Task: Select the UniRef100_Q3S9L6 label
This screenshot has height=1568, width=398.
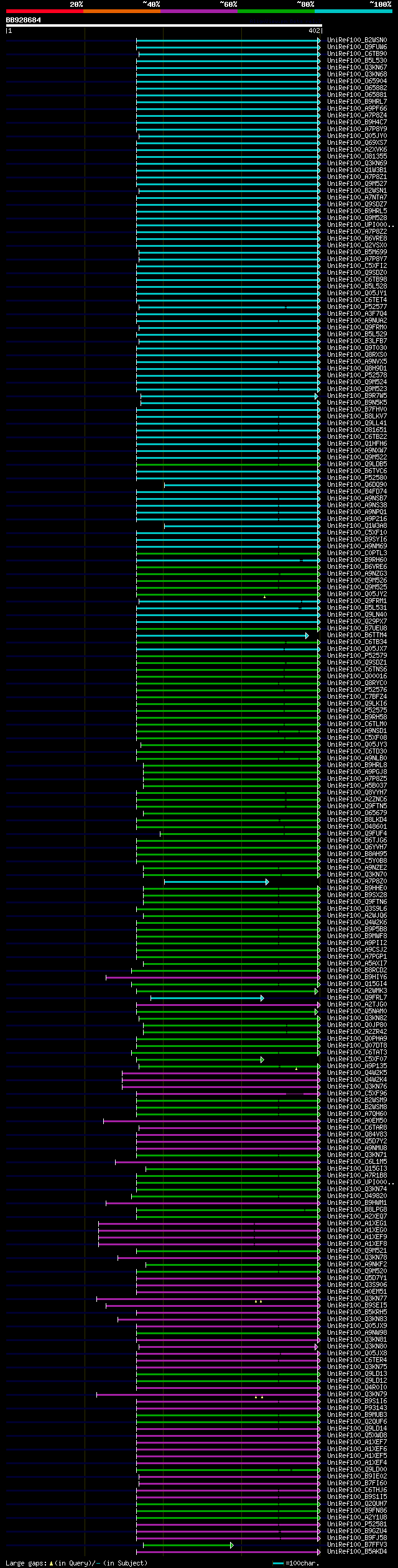Action: [357, 909]
